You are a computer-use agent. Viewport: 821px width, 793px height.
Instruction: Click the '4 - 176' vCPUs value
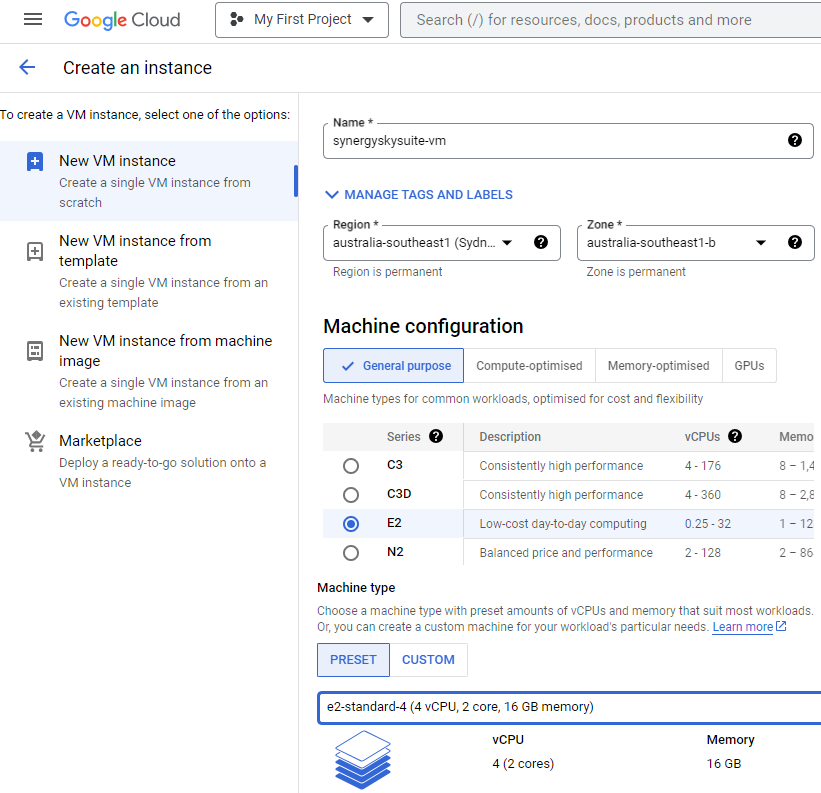point(703,466)
